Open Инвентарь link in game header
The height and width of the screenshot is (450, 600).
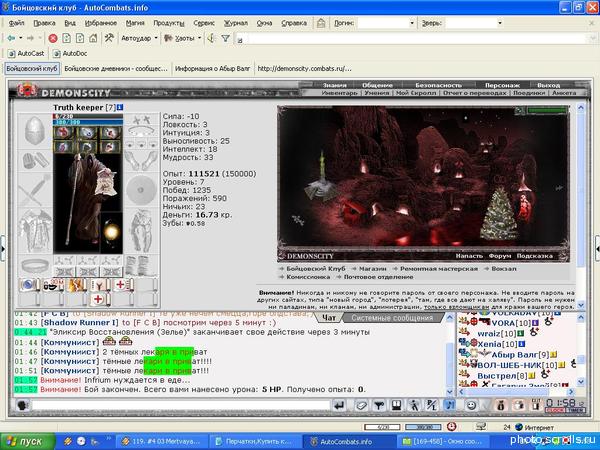point(340,93)
